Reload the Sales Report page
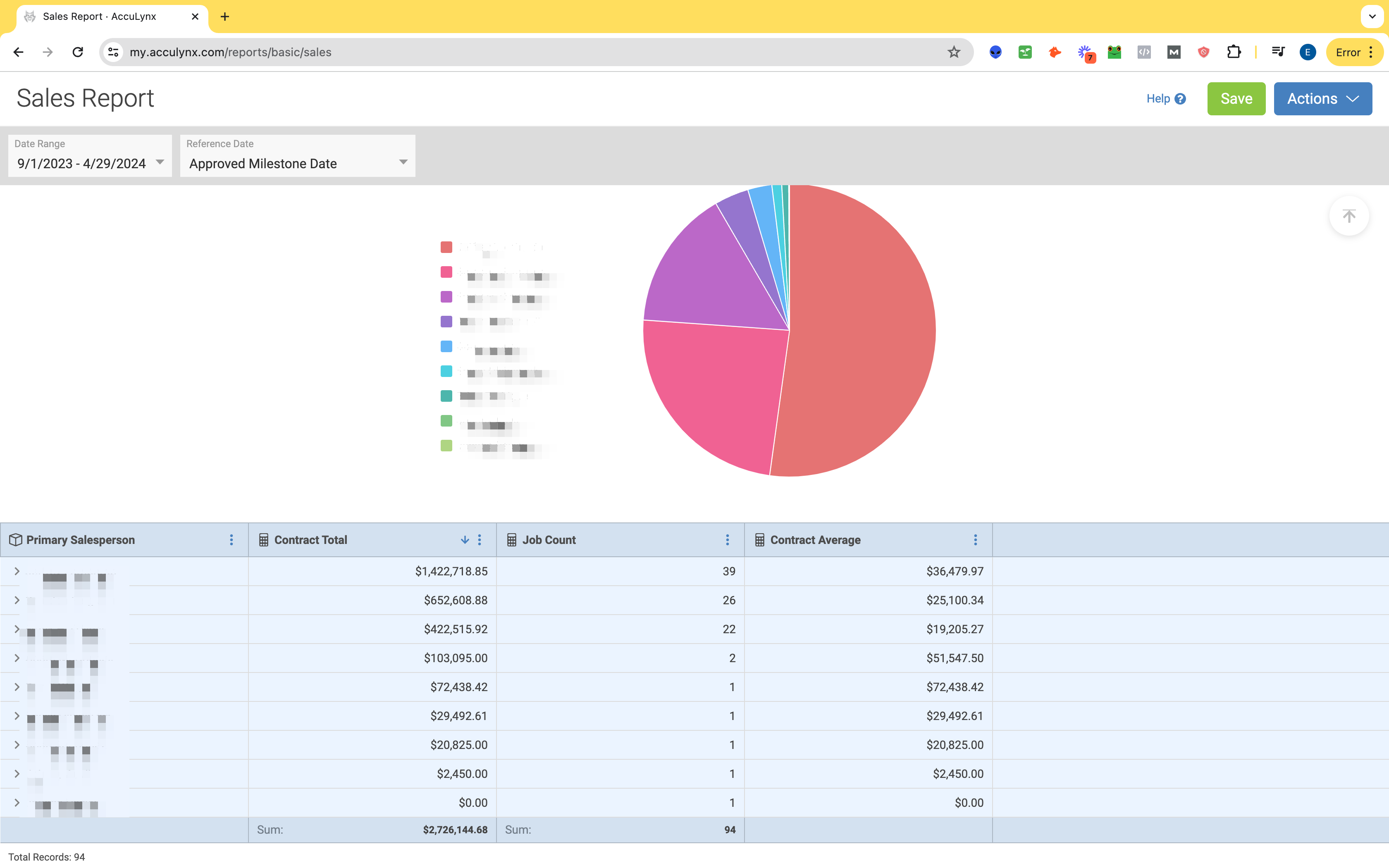 tap(78, 52)
